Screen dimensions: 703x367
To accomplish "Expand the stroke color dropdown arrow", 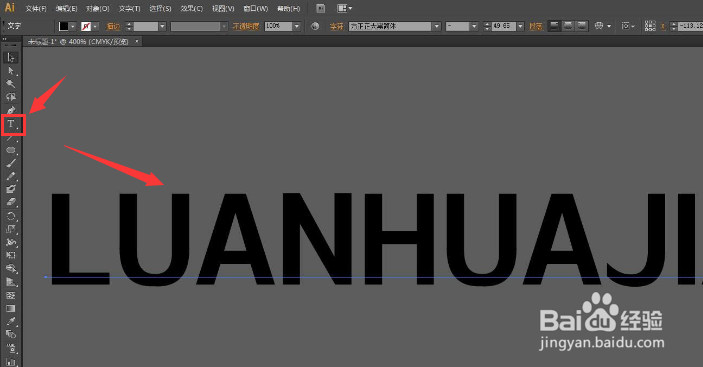I will (95, 26).
